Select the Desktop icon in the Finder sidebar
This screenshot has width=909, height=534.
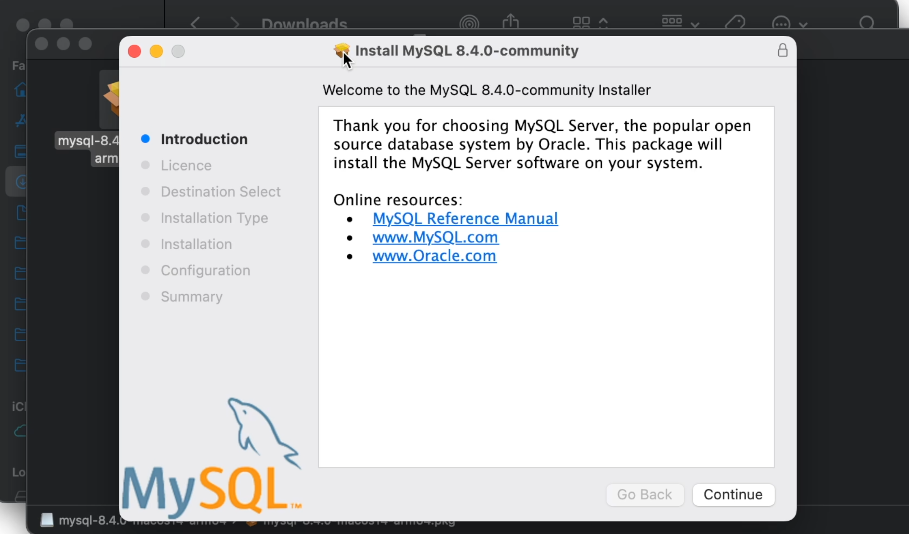tap(20, 151)
